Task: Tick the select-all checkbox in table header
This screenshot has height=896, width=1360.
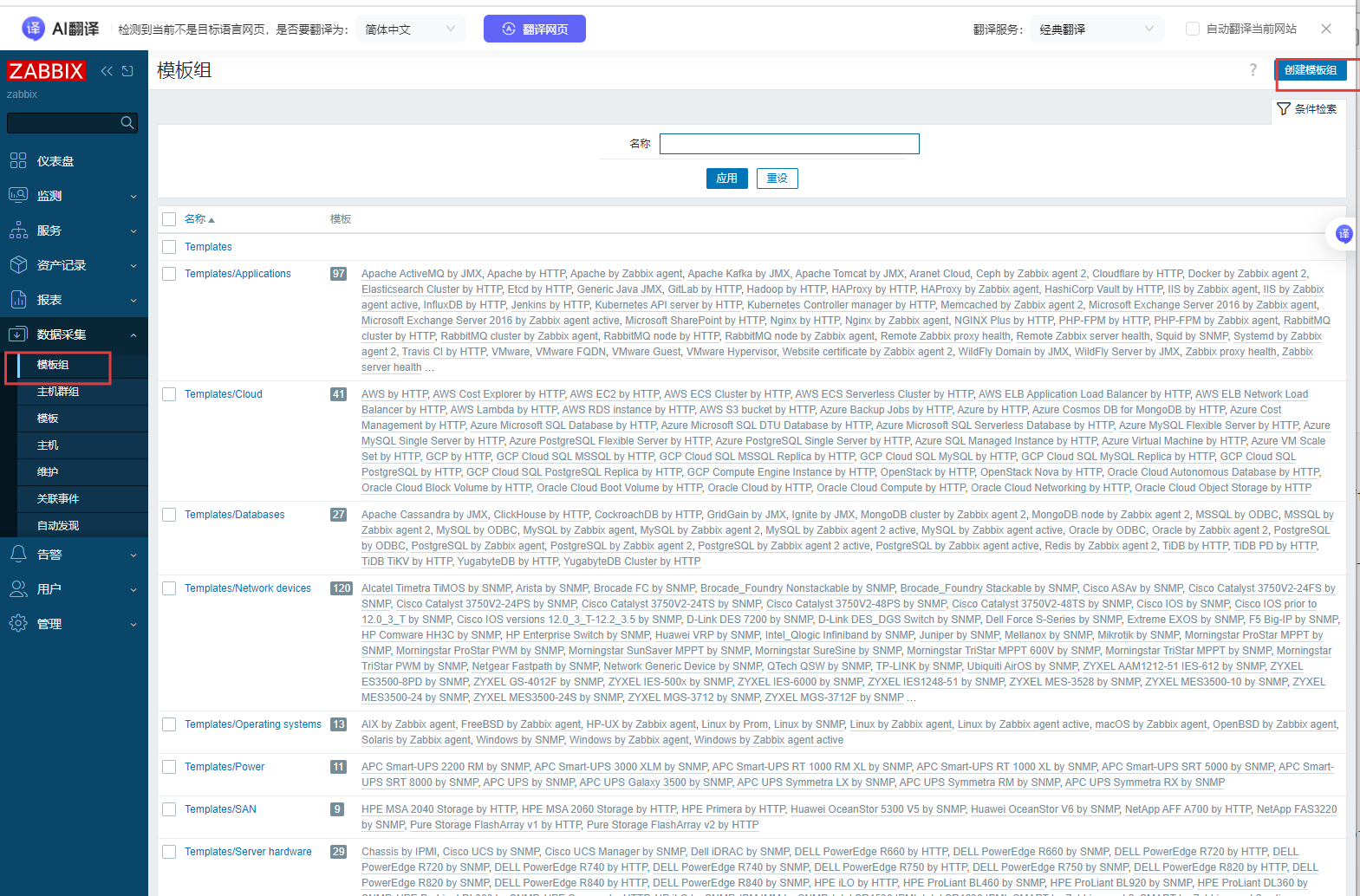Action: 169,219
